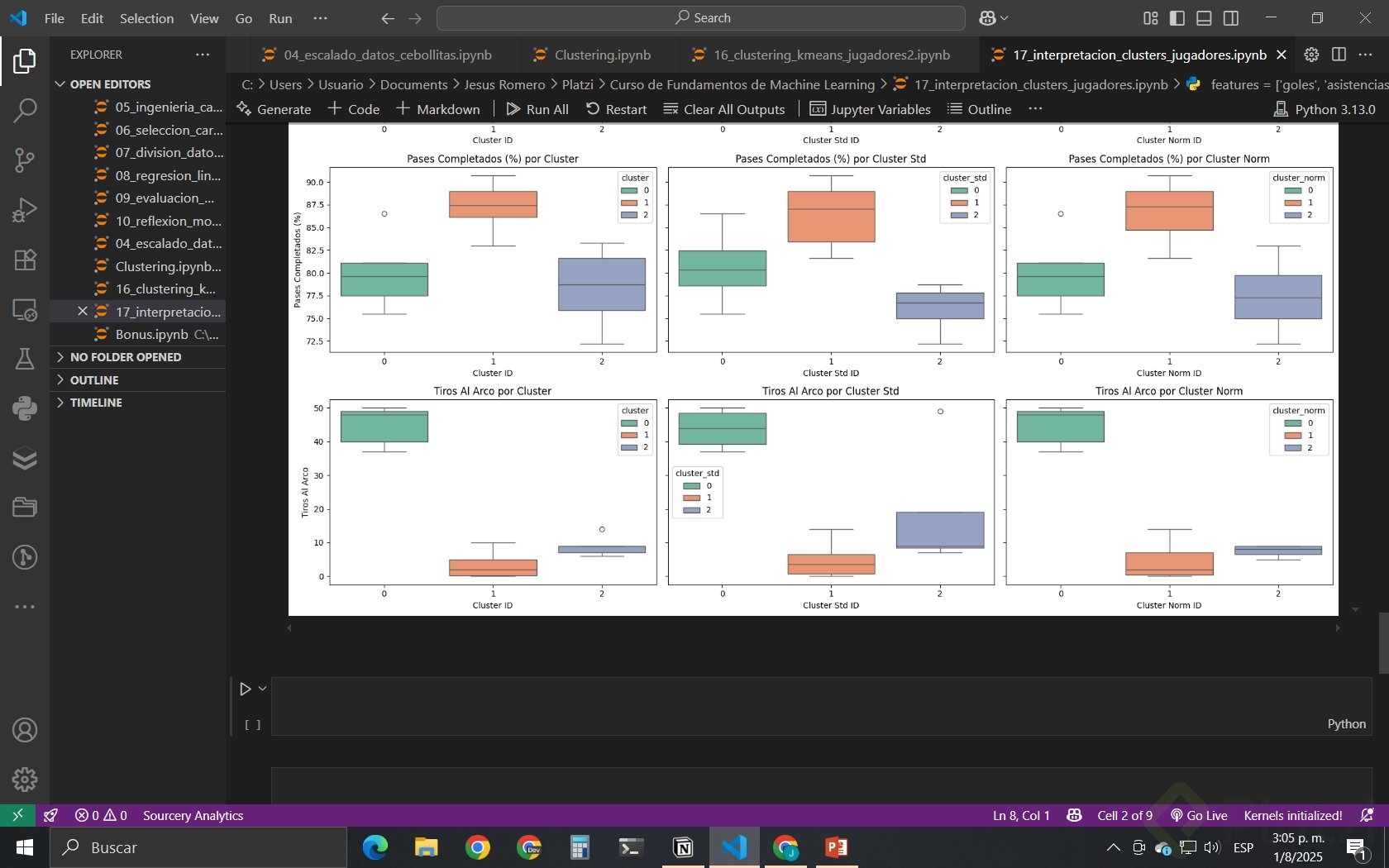Viewport: 1389px width, 868px height.
Task: Open the overflow menu in the menu bar
Action: click(x=321, y=18)
